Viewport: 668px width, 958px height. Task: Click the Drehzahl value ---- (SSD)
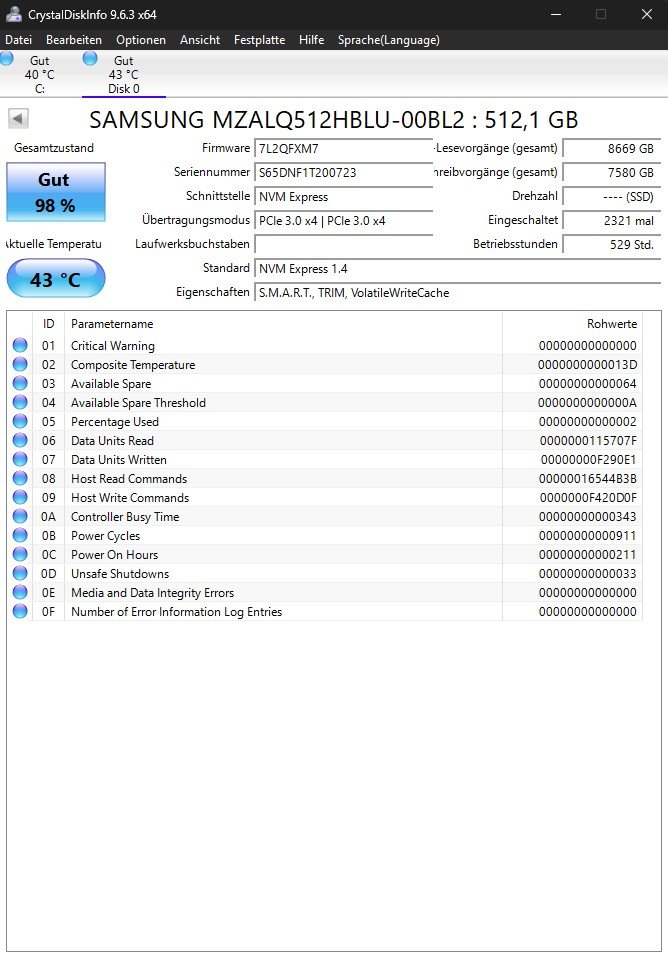612,197
